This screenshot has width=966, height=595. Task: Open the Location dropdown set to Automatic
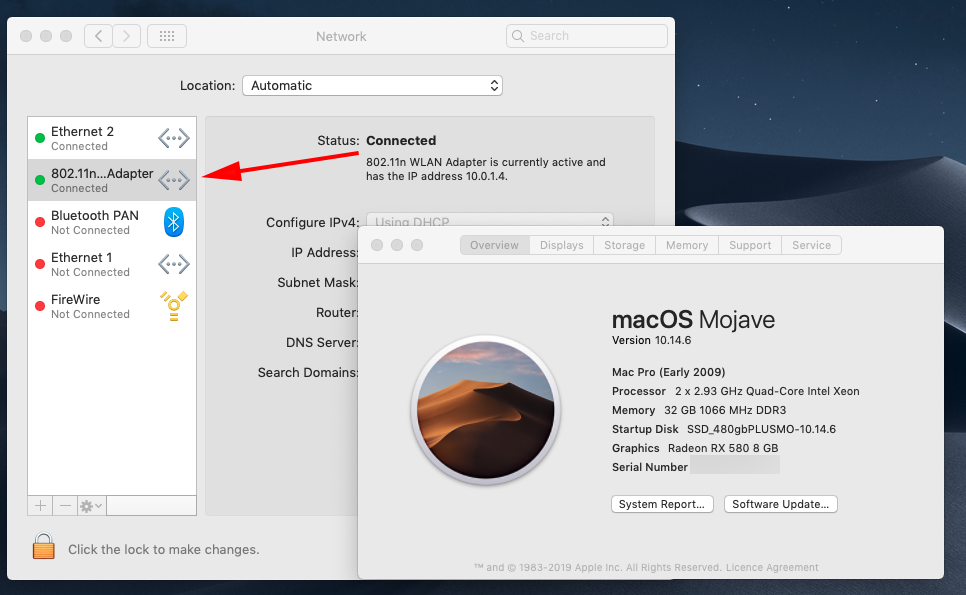tap(373, 86)
